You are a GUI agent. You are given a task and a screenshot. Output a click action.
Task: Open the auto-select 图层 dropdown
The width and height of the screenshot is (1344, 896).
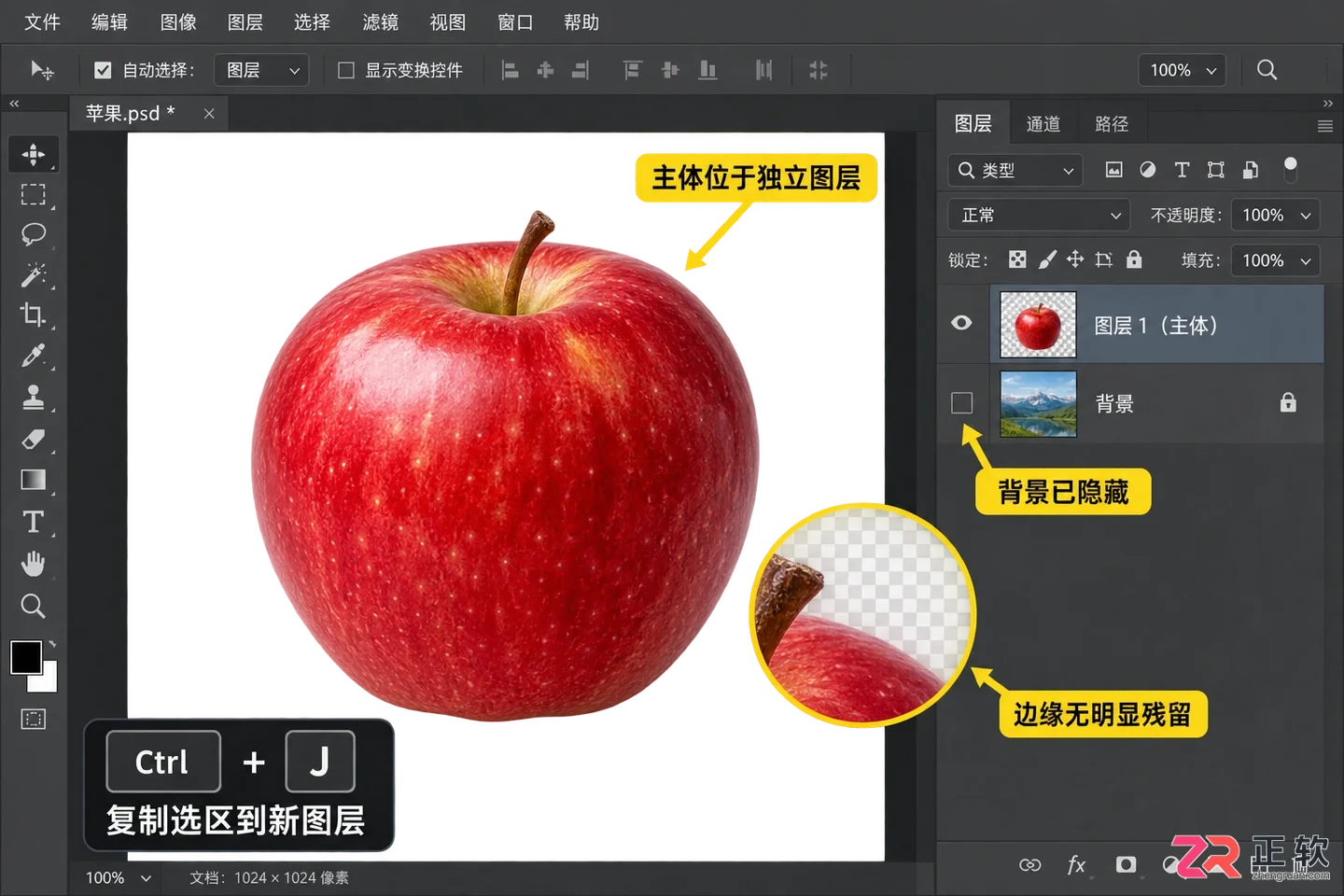coord(261,70)
